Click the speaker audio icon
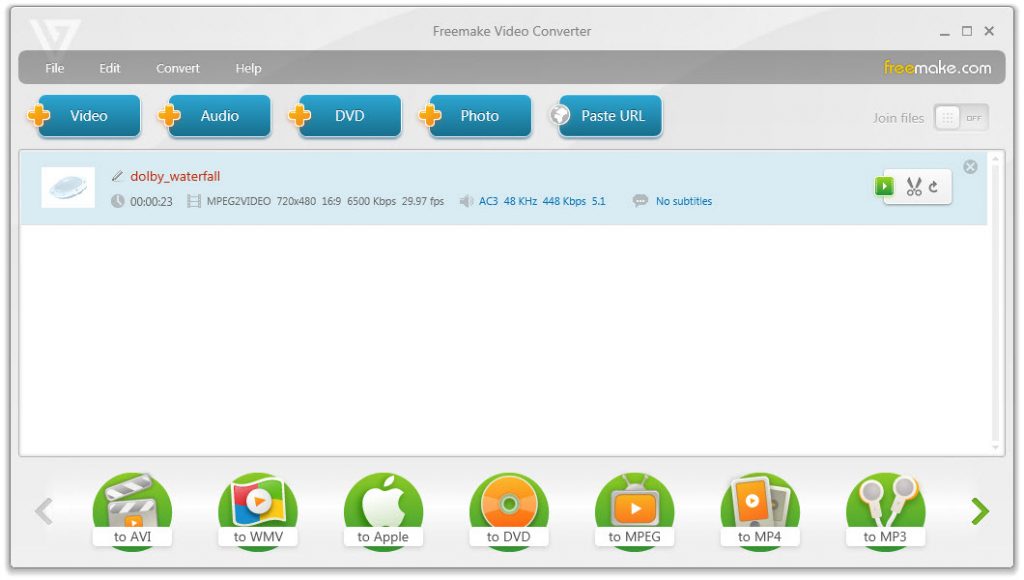1024x580 pixels. pyautogui.click(x=466, y=201)
